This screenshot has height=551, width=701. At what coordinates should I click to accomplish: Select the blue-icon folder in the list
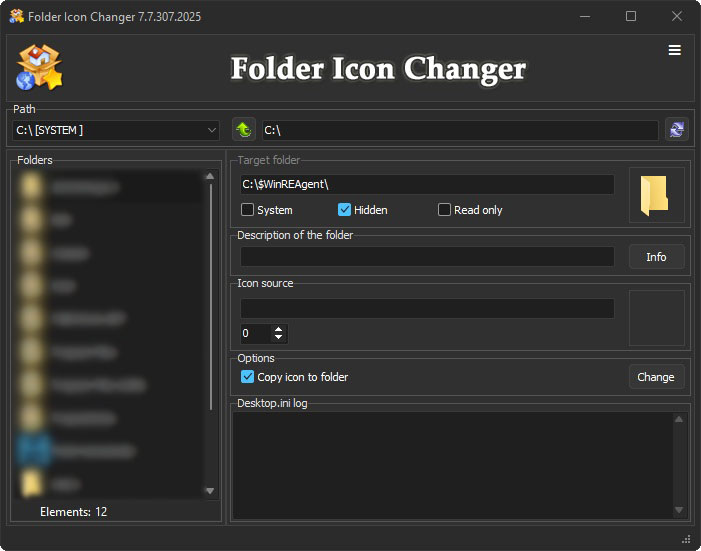tap(108, 451)
